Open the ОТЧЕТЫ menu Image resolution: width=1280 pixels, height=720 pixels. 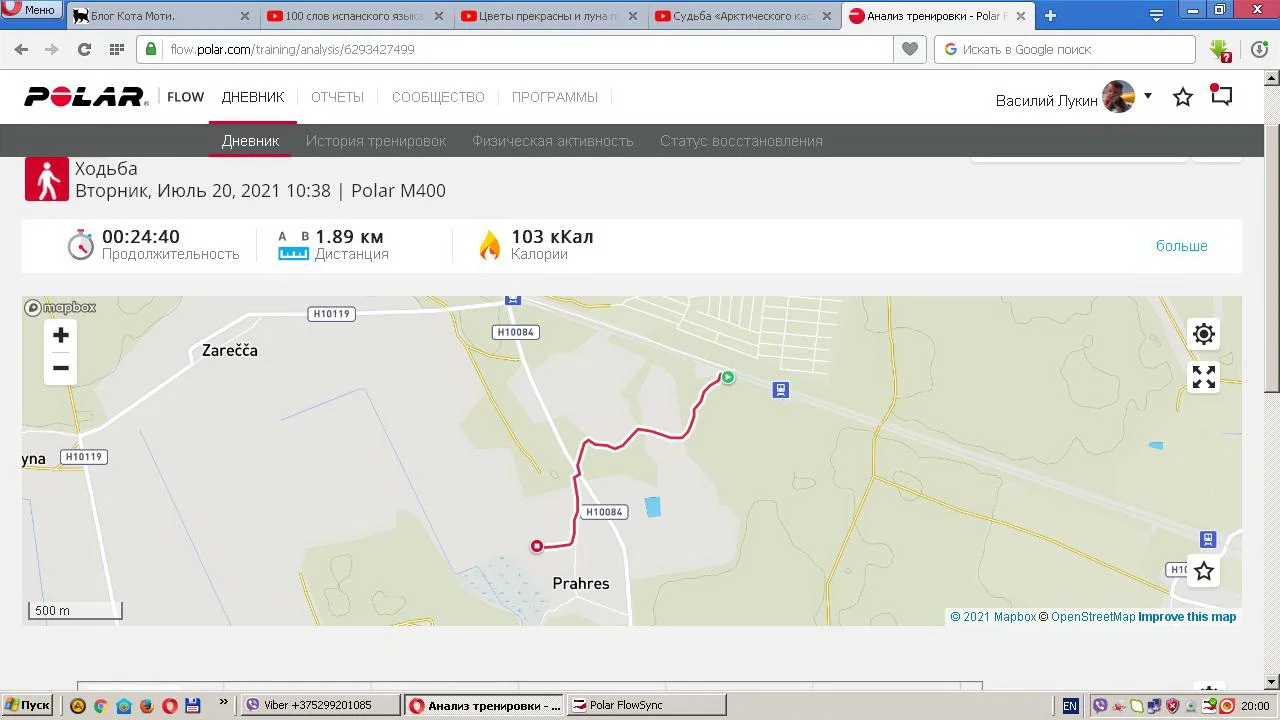(x=337, y=97)
